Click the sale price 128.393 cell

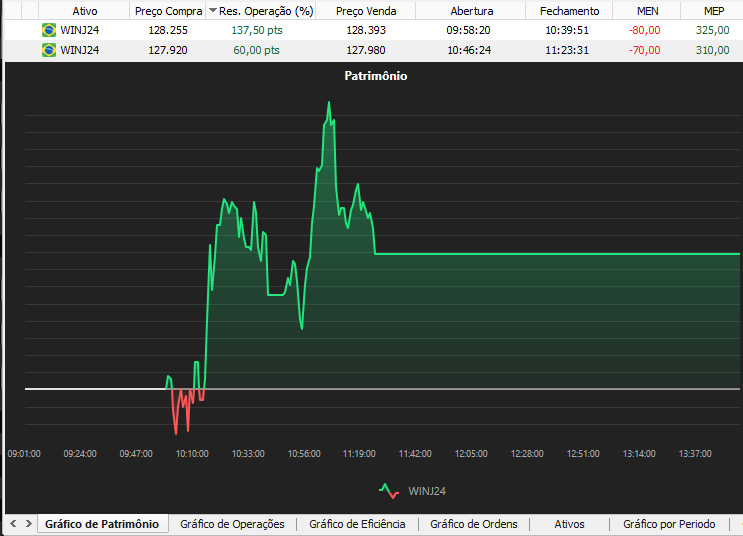point(366,30)
